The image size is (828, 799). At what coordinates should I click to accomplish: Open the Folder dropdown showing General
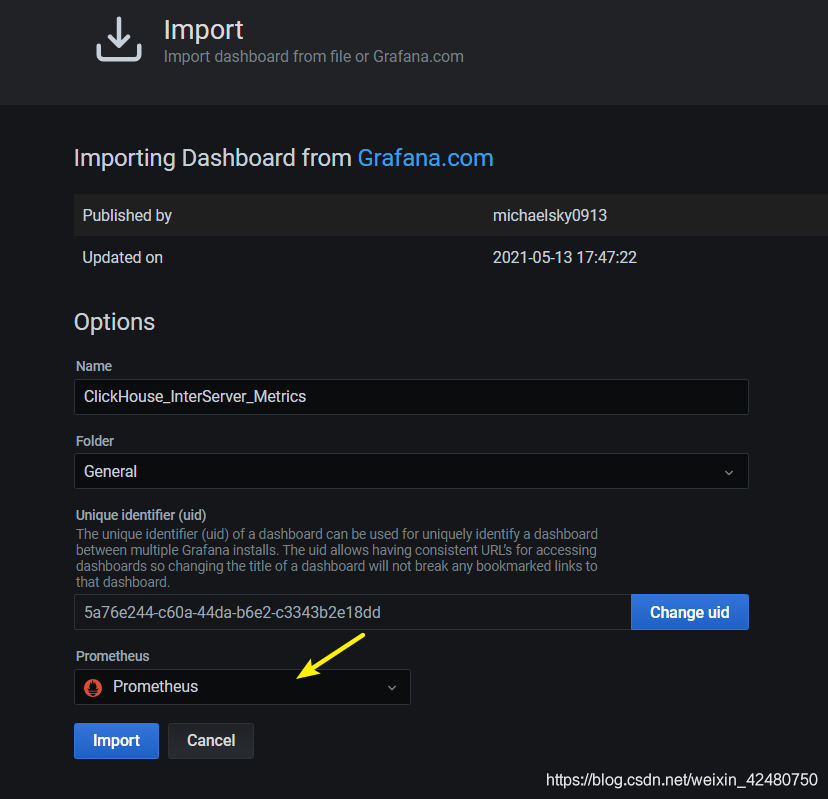pos(411,471)
